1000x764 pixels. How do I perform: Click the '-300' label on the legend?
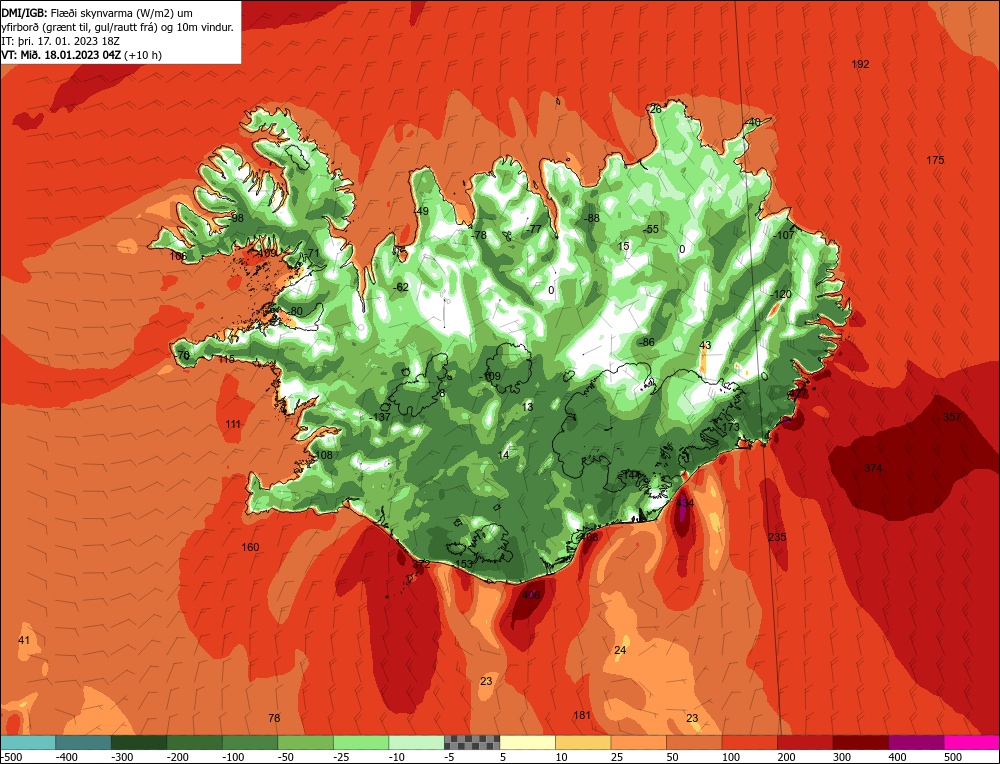point(122,757)
